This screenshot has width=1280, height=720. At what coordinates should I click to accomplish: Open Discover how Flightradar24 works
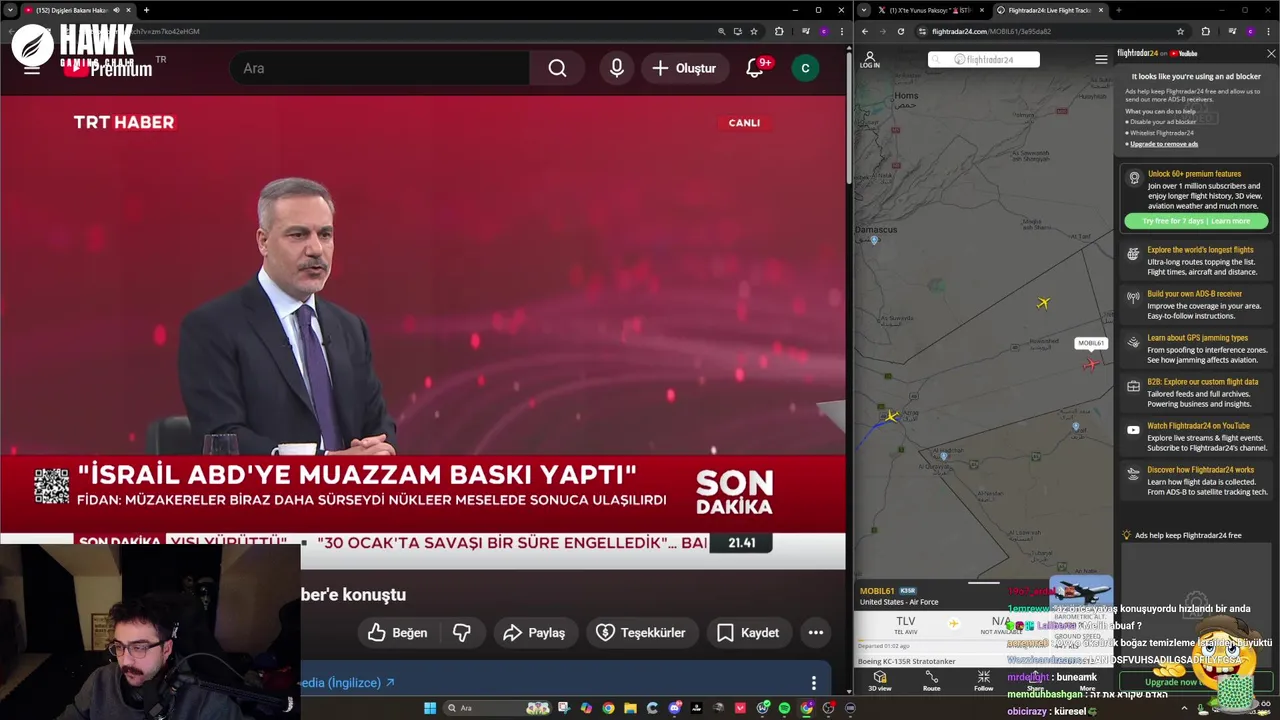point(1196,481)
